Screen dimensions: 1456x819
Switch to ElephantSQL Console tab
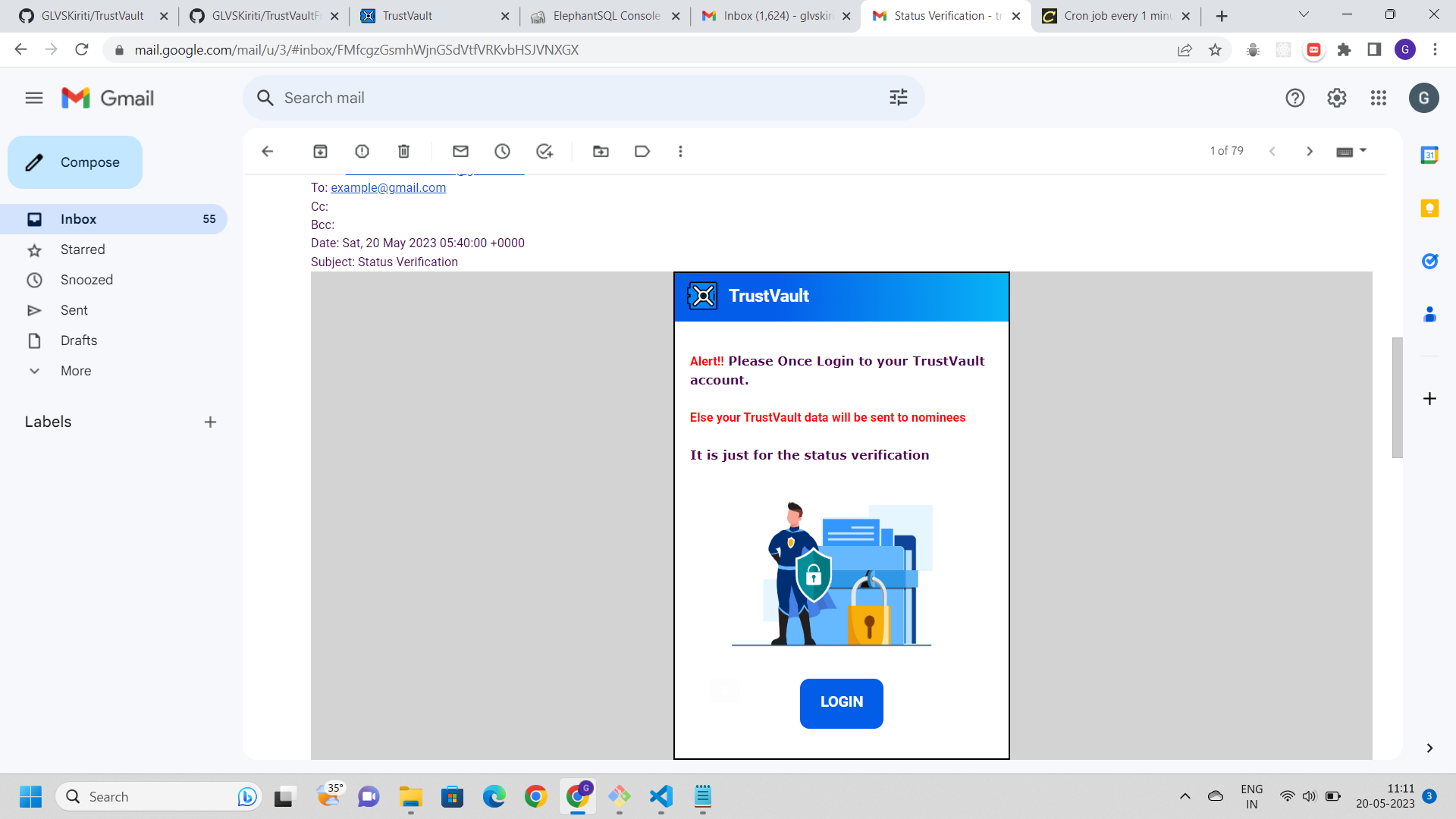click(x=605, y=16)
